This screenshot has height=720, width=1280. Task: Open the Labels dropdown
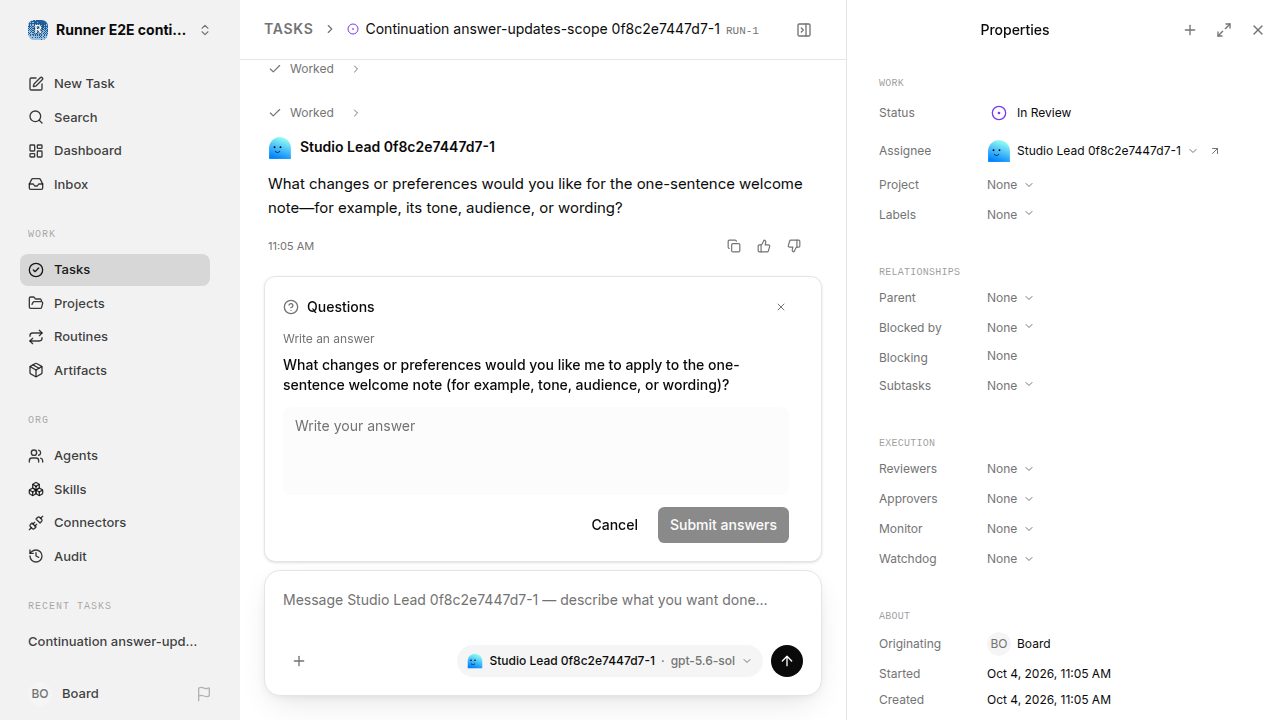click(x=1010, y=215)
